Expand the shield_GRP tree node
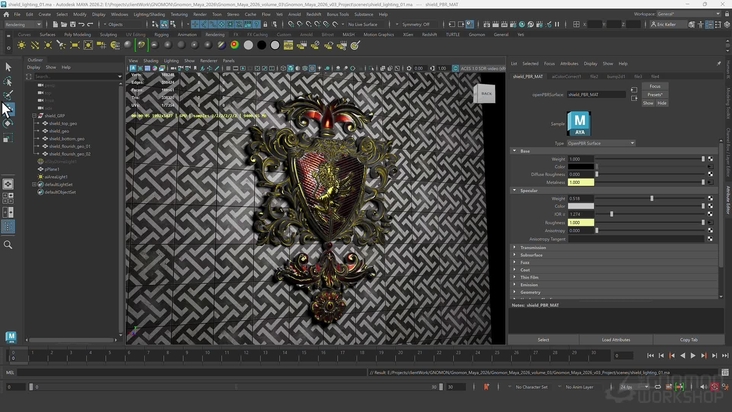 point(36,115)
